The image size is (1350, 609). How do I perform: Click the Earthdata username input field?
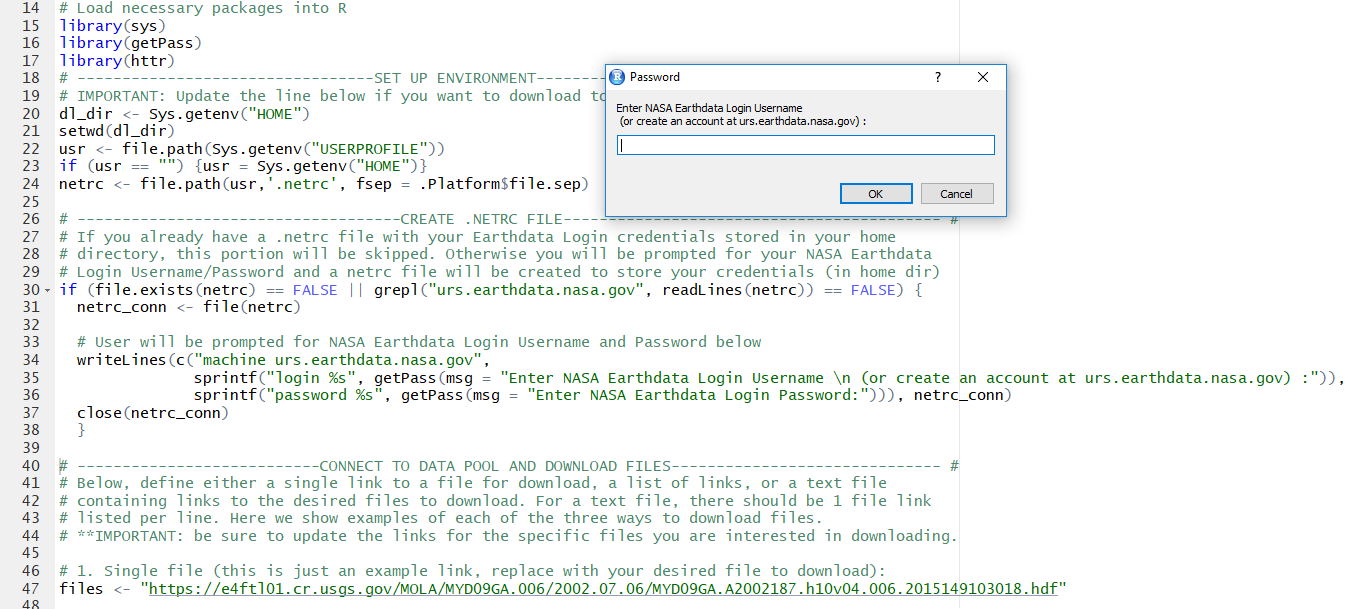pyautogui.click(x=805, y=146)
